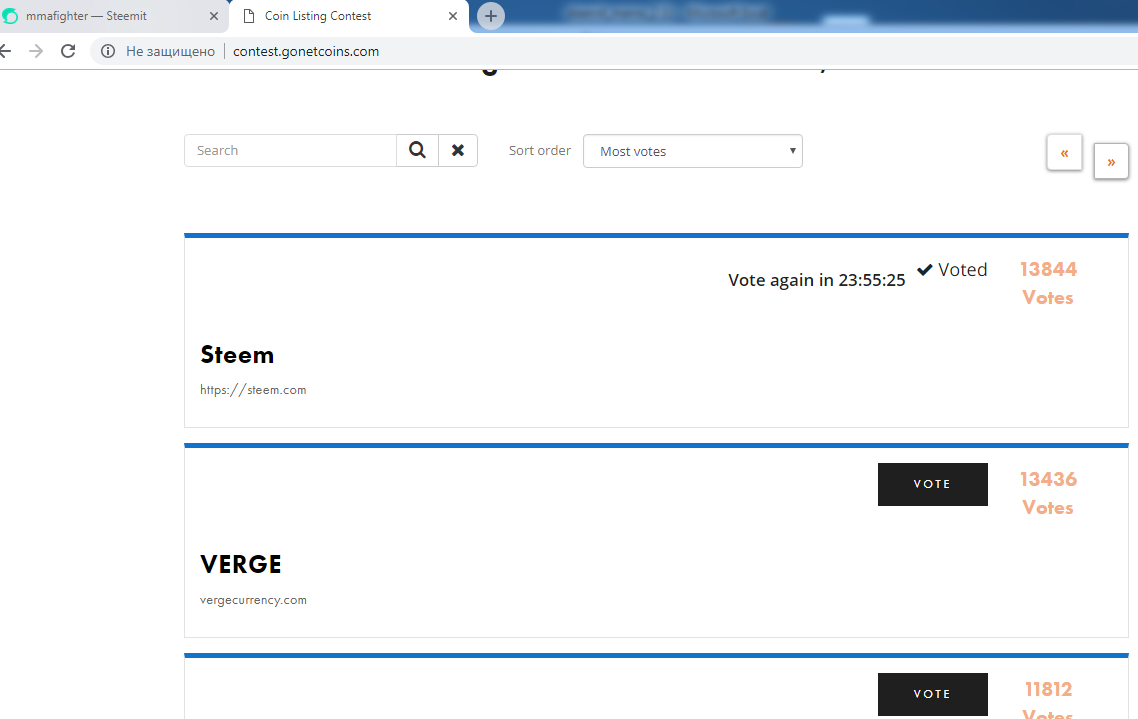Focus the Search input field
This screenshot has width=1138, height=719.
click(290, 150)
